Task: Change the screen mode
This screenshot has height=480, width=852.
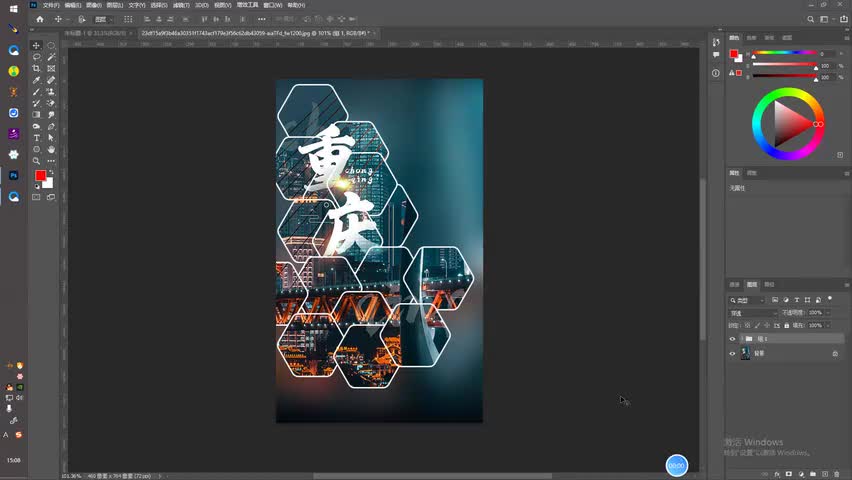Action: 51,197
